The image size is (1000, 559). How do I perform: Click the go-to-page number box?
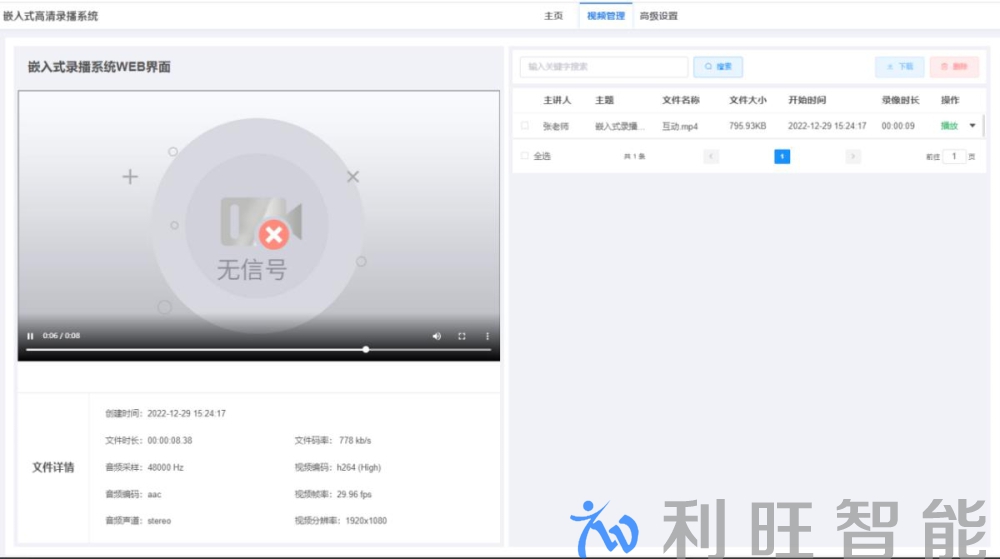click(954, 156)
